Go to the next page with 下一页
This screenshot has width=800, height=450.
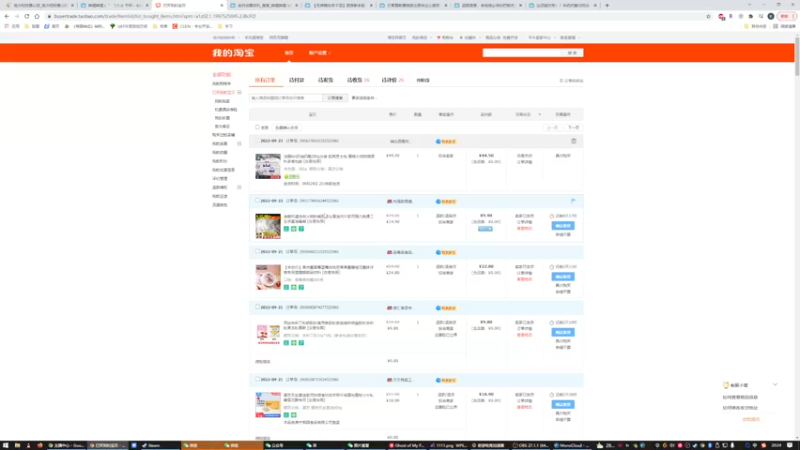coord(573,128)
